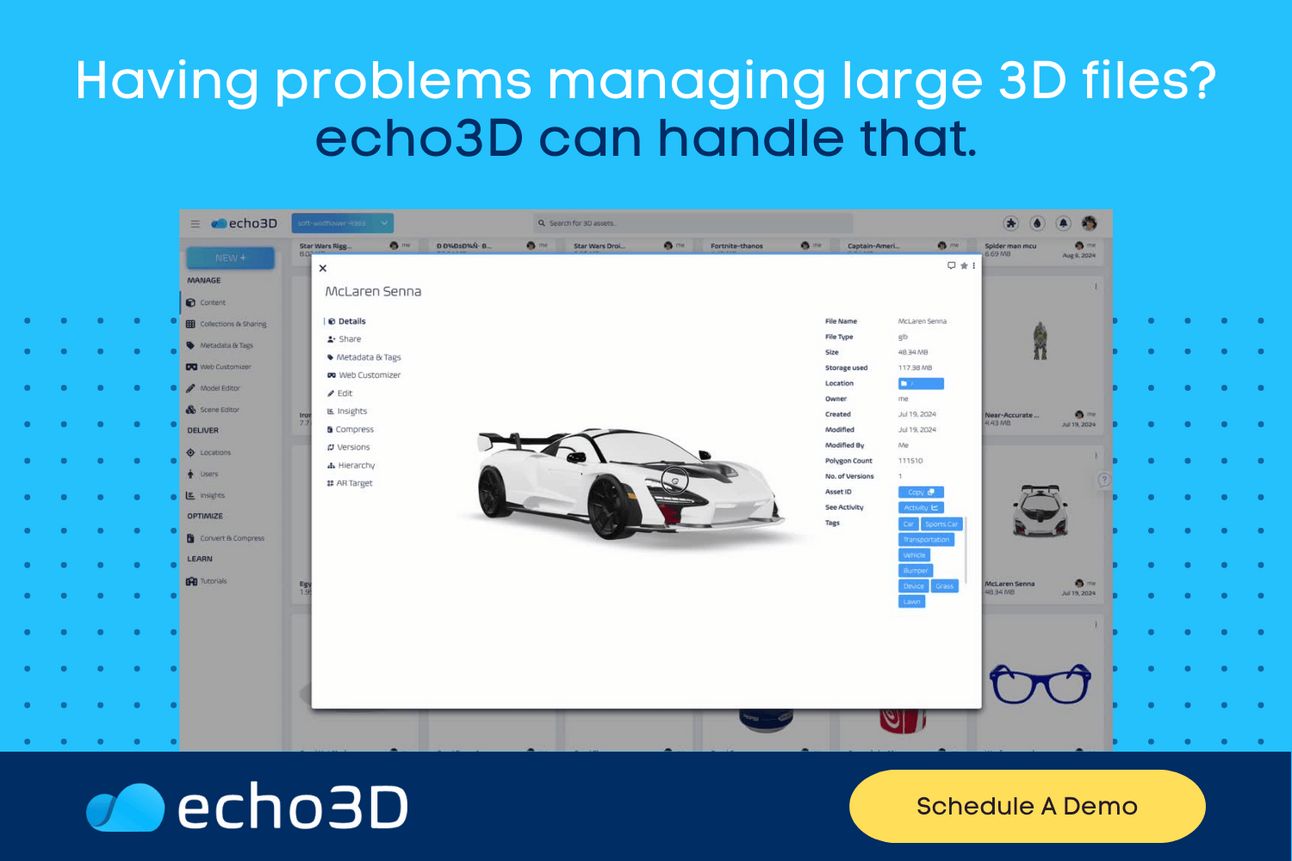1292x861 pixels.
Task: Open the Near-Accurate figure thumbnail
Action: pos(1040,339)
